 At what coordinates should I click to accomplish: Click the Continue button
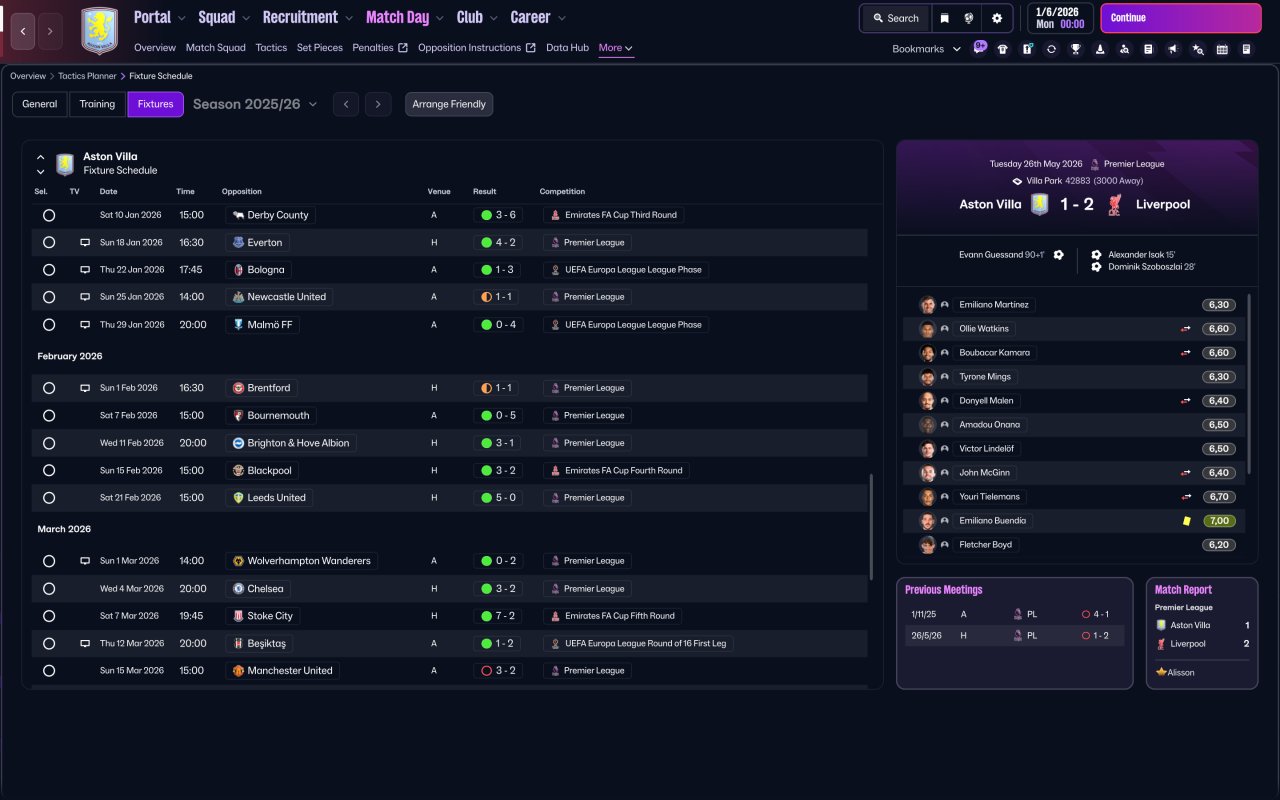(1181, 18)
